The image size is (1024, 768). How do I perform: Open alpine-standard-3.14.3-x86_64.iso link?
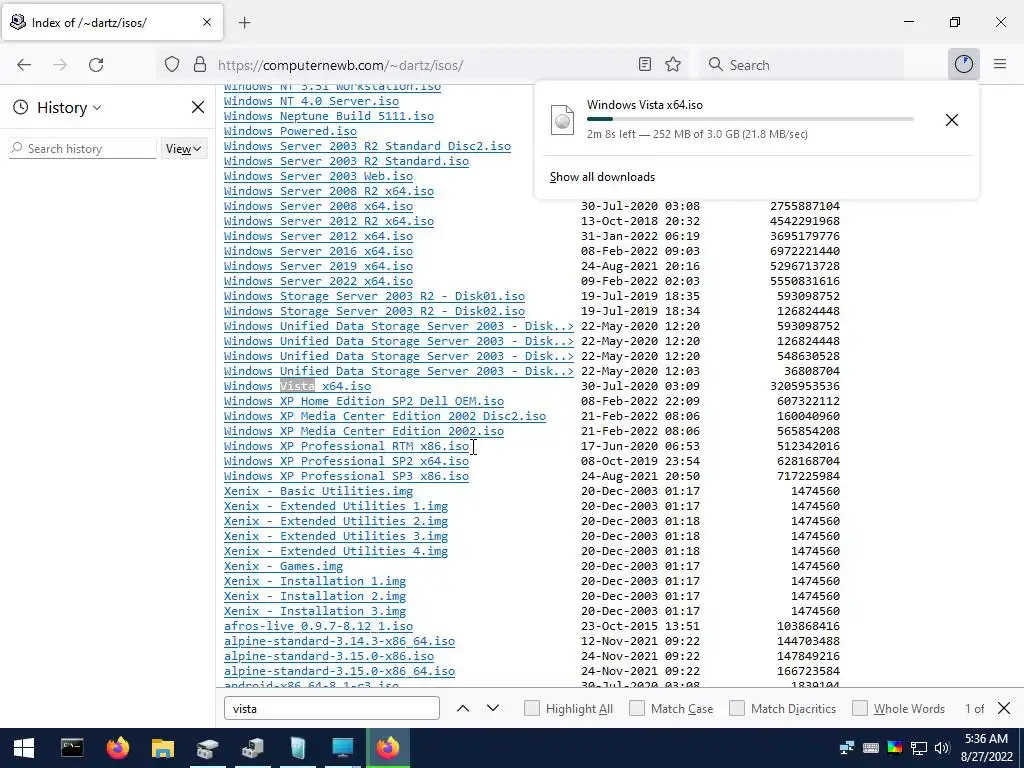click(x=339, y=642)
